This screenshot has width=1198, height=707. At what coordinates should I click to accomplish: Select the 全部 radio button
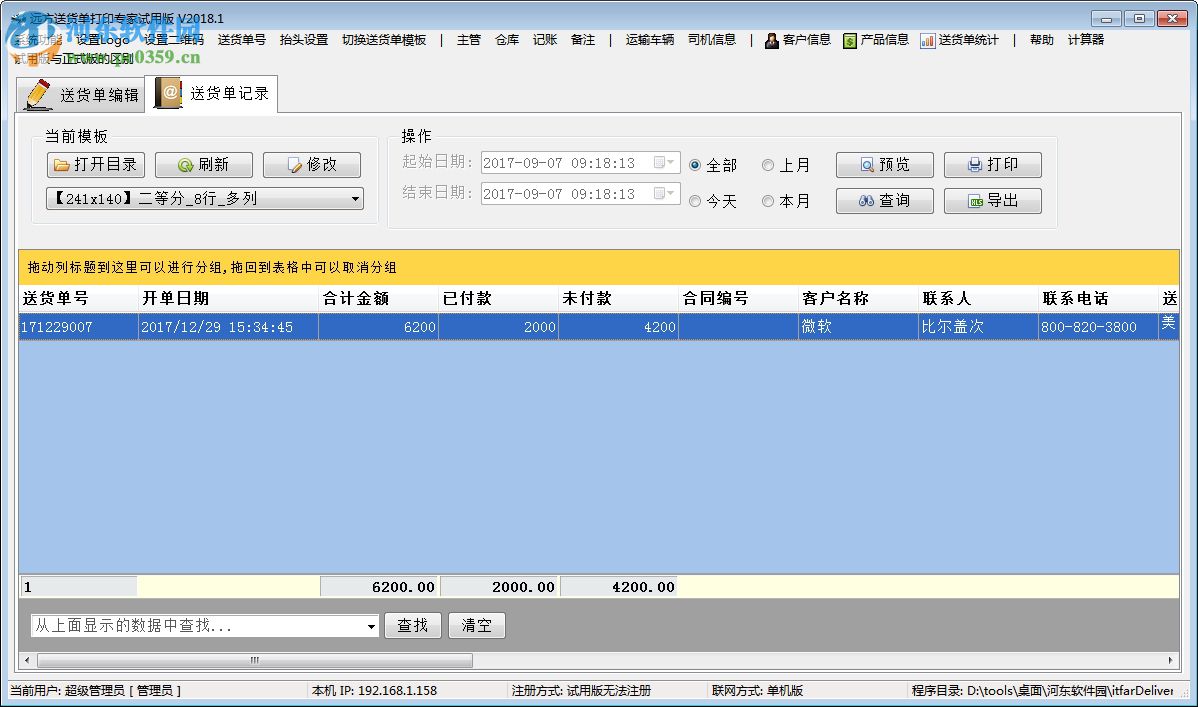[x=696, y=164]
